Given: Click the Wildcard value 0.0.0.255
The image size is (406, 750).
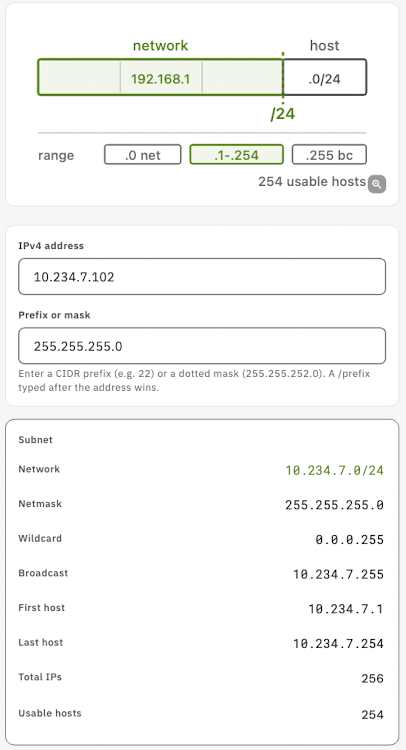Looking at the screenshot, I should 350,540.
